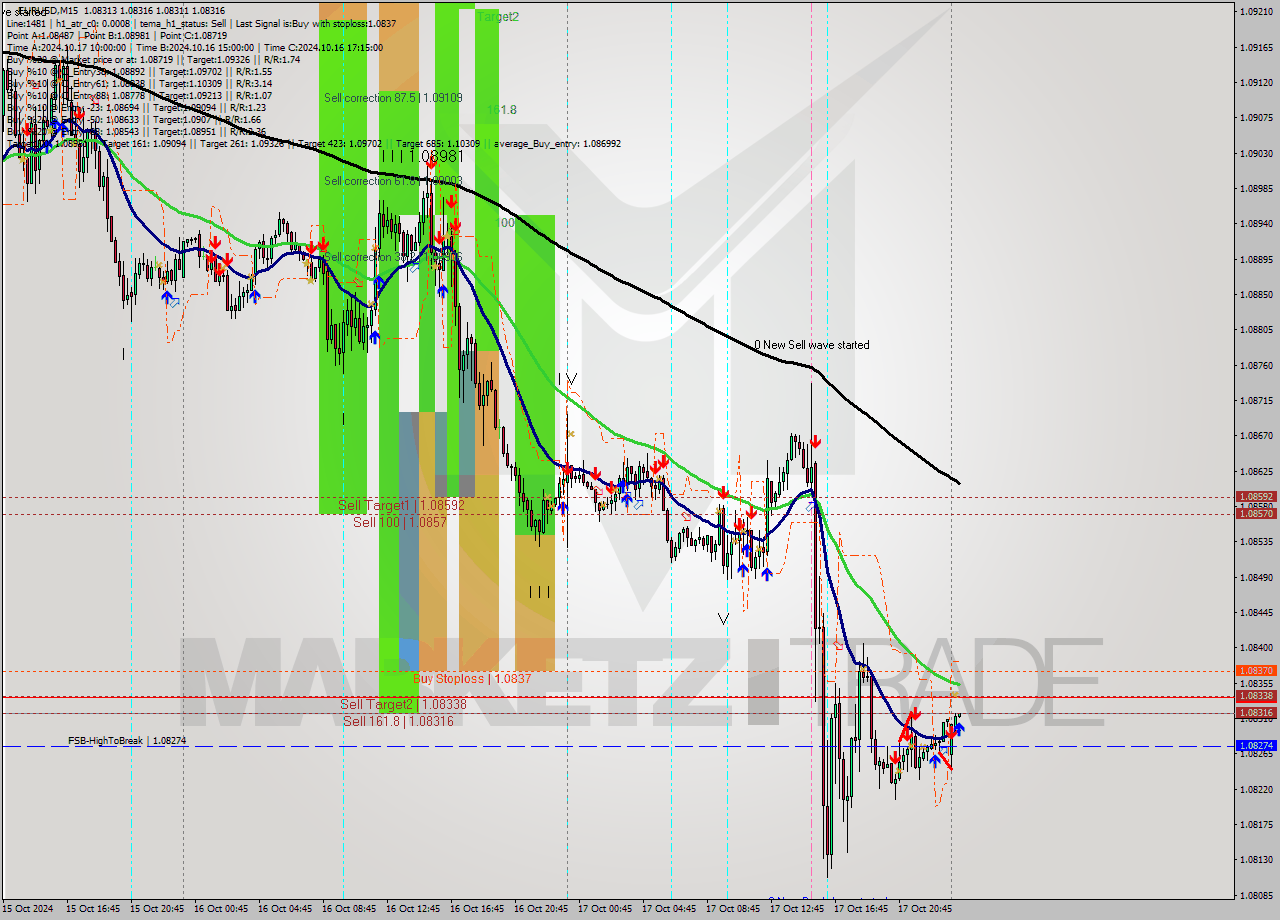1280x920 pixels.
Task: Click the 'Target2' label at chart top
Action: (497, 17)
